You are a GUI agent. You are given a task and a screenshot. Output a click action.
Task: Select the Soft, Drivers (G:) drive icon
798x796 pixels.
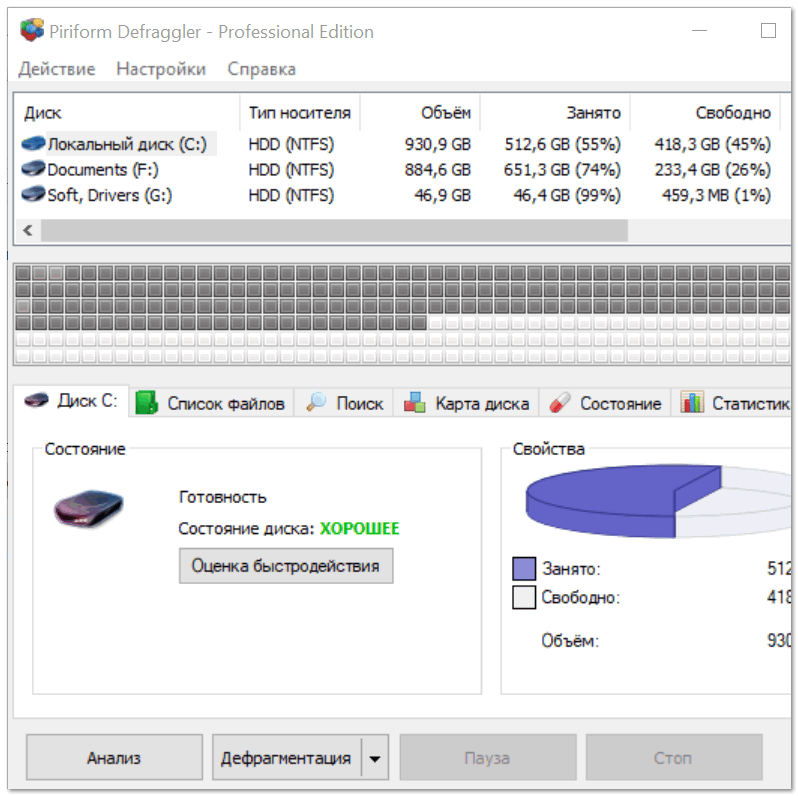[34, 194]
